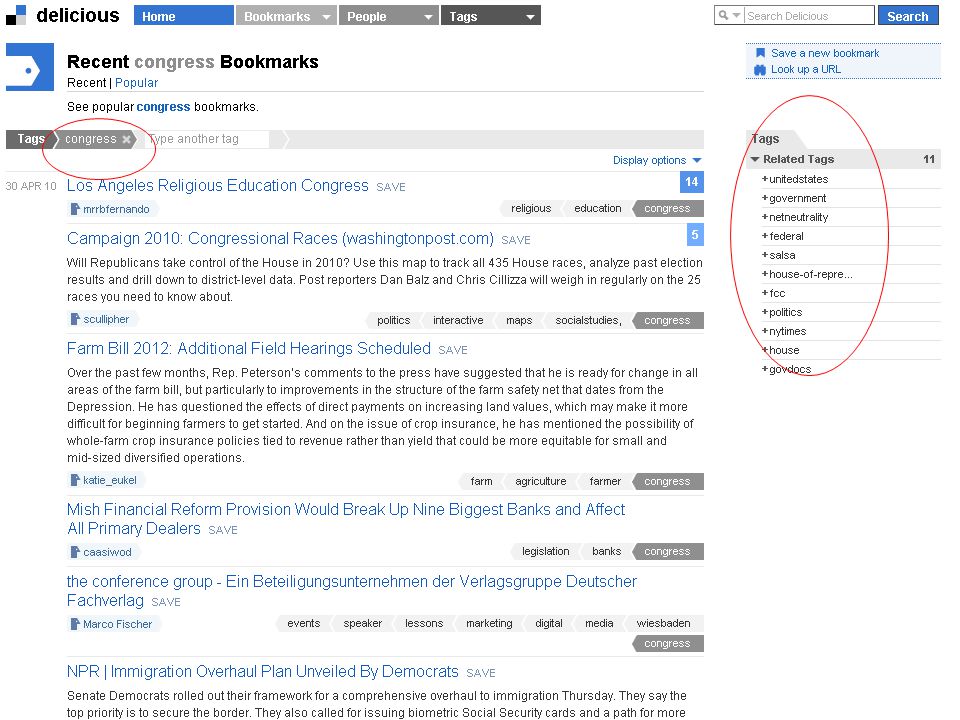Save the Campaign 2010 bookmark
Screen dimensions: 960x720
point(516,241)
